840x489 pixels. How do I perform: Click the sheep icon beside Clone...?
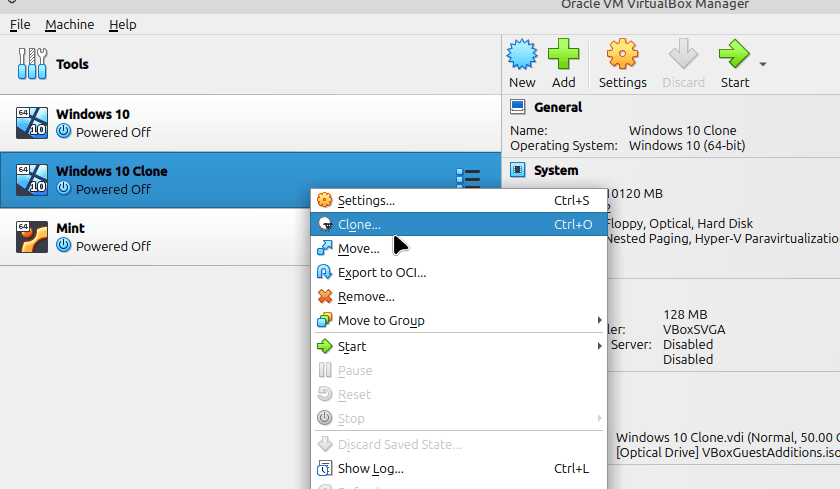(325, 224)
